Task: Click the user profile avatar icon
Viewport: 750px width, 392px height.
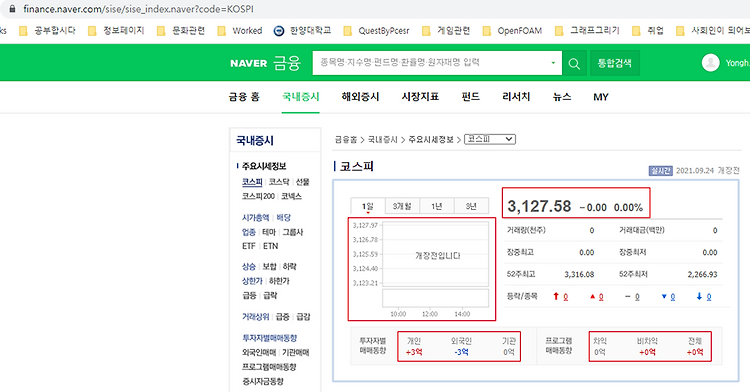Action: point(710,63)
